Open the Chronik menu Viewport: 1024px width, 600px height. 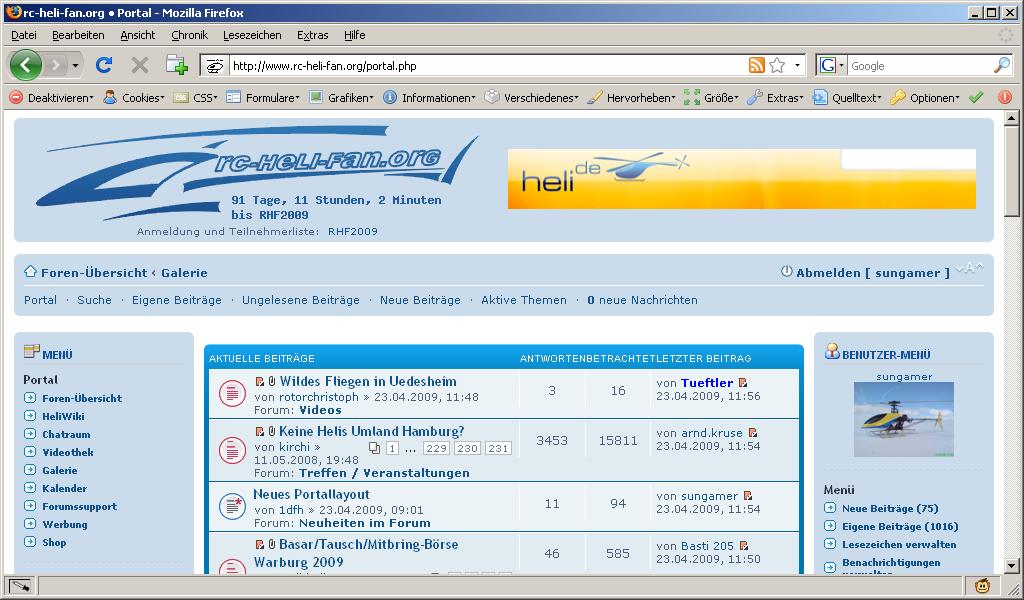pos(189,35)
